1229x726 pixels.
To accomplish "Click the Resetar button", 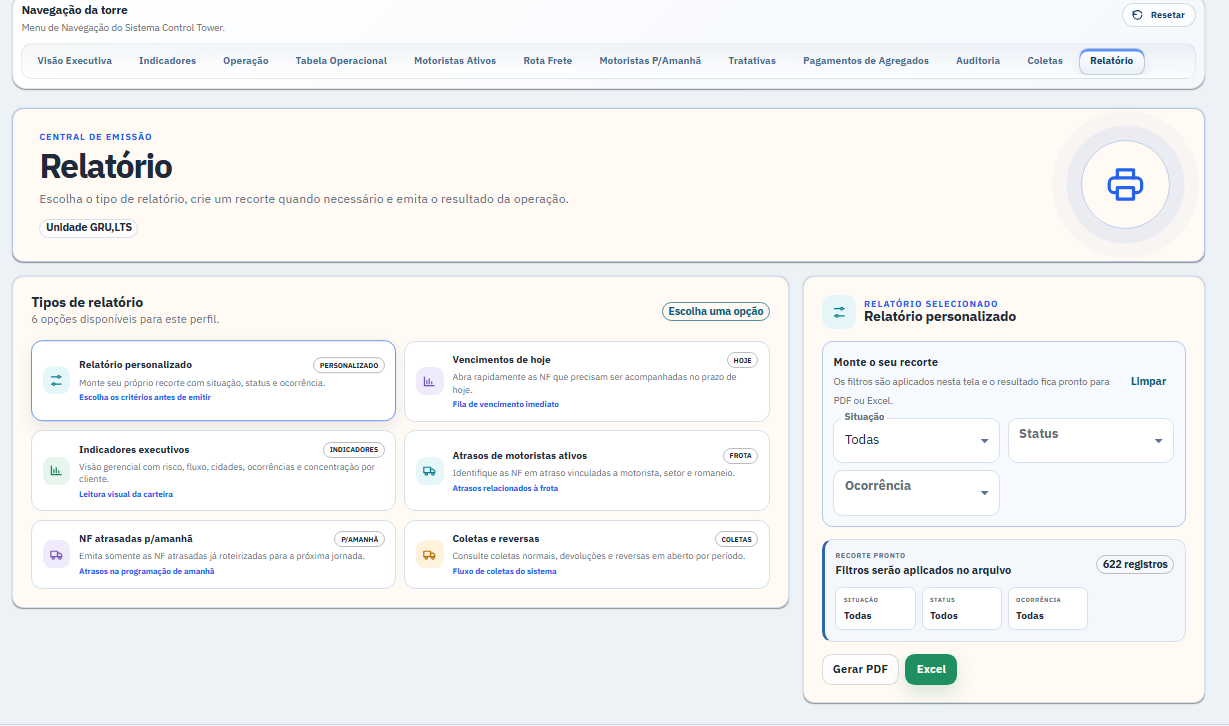I will tap(1159, 15).
